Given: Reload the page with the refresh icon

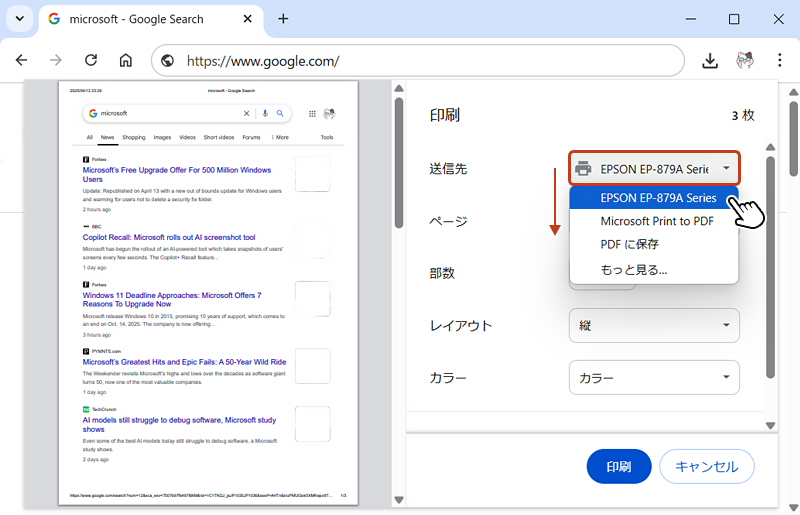Looking at the screenshot, I should (x=91, y=60).
